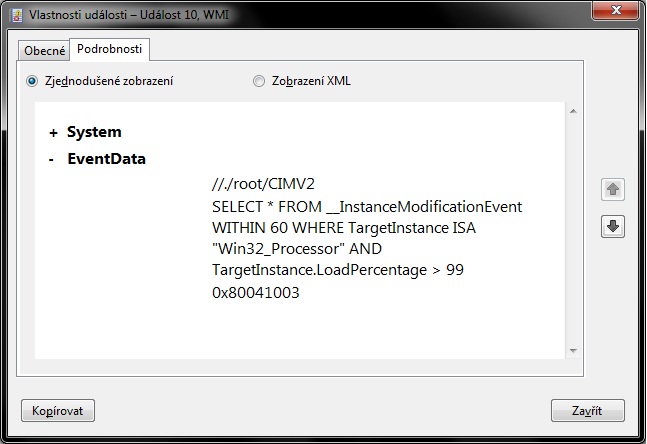
Task: Click the //./root/CIMV2 namespace text
Action: [x=263, y=184]
